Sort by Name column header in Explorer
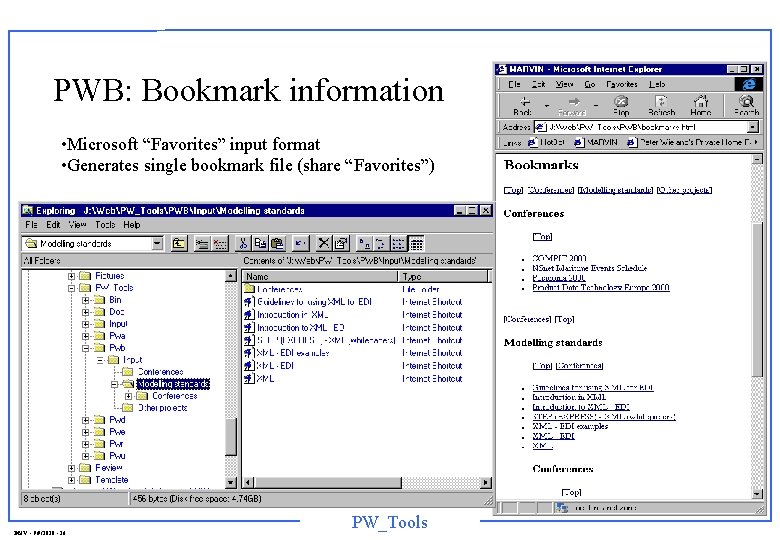Viewport: 780px width, 540px height. click(320, 276)
